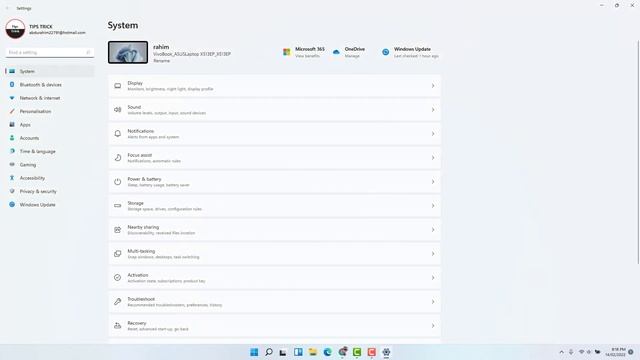
Task: Expand the Activation row chevron
Action: (433, 278)
